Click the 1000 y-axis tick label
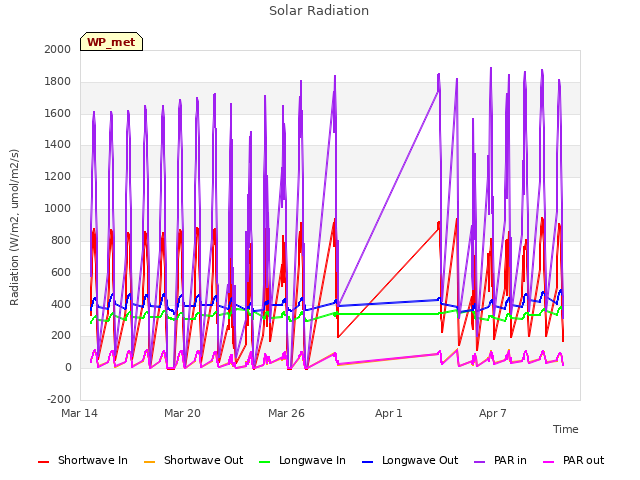The image size is (640, 480). [x=58, y=209]
